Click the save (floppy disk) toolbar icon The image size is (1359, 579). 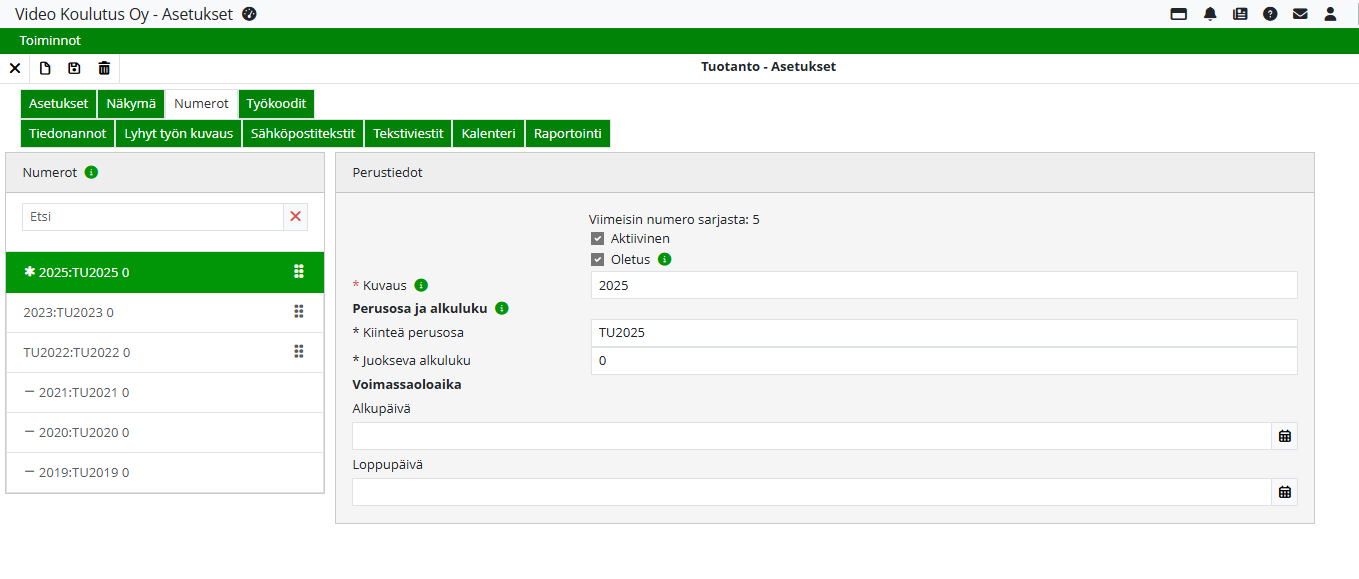(74, 68)
